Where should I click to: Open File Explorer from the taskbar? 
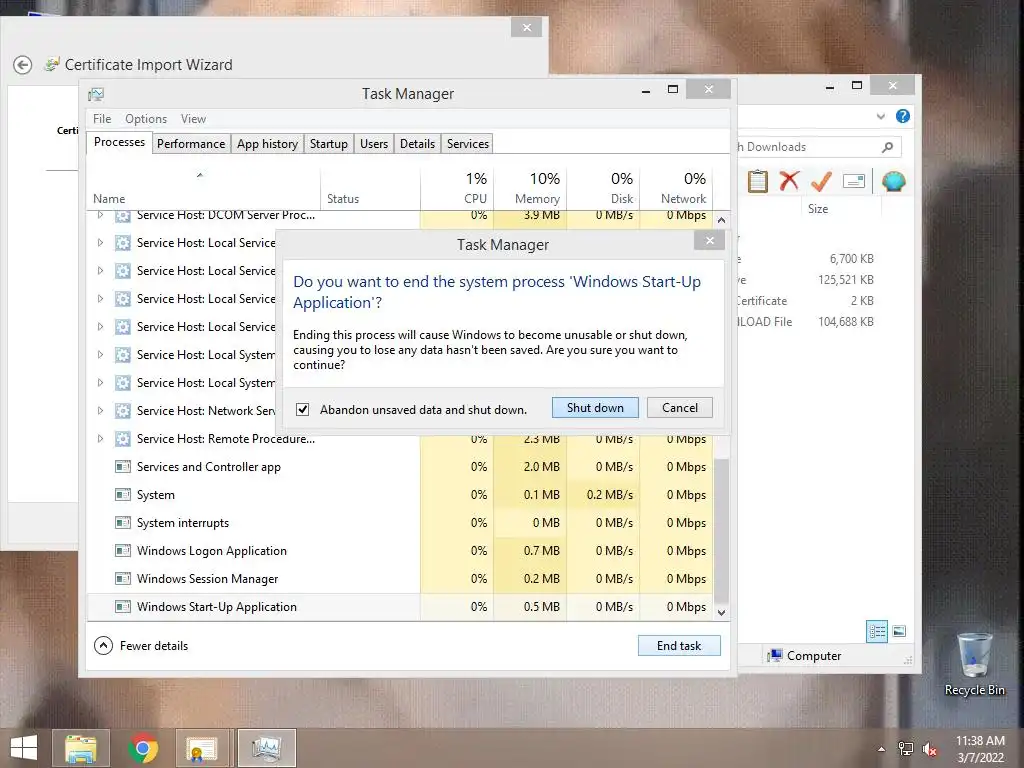[81, 748]
